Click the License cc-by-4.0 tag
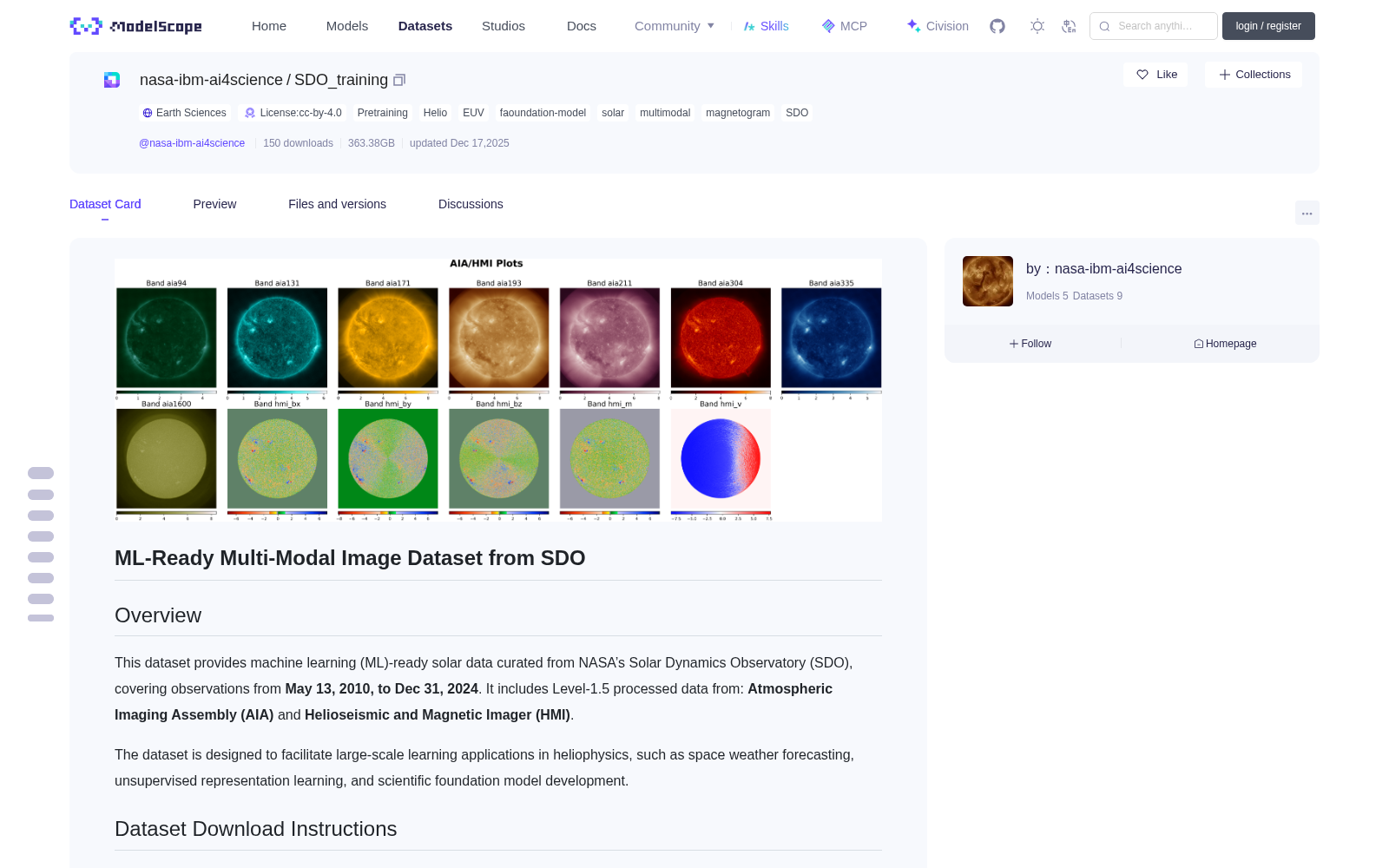Viewport: 1389px width, 868px height. click(293, 113)
